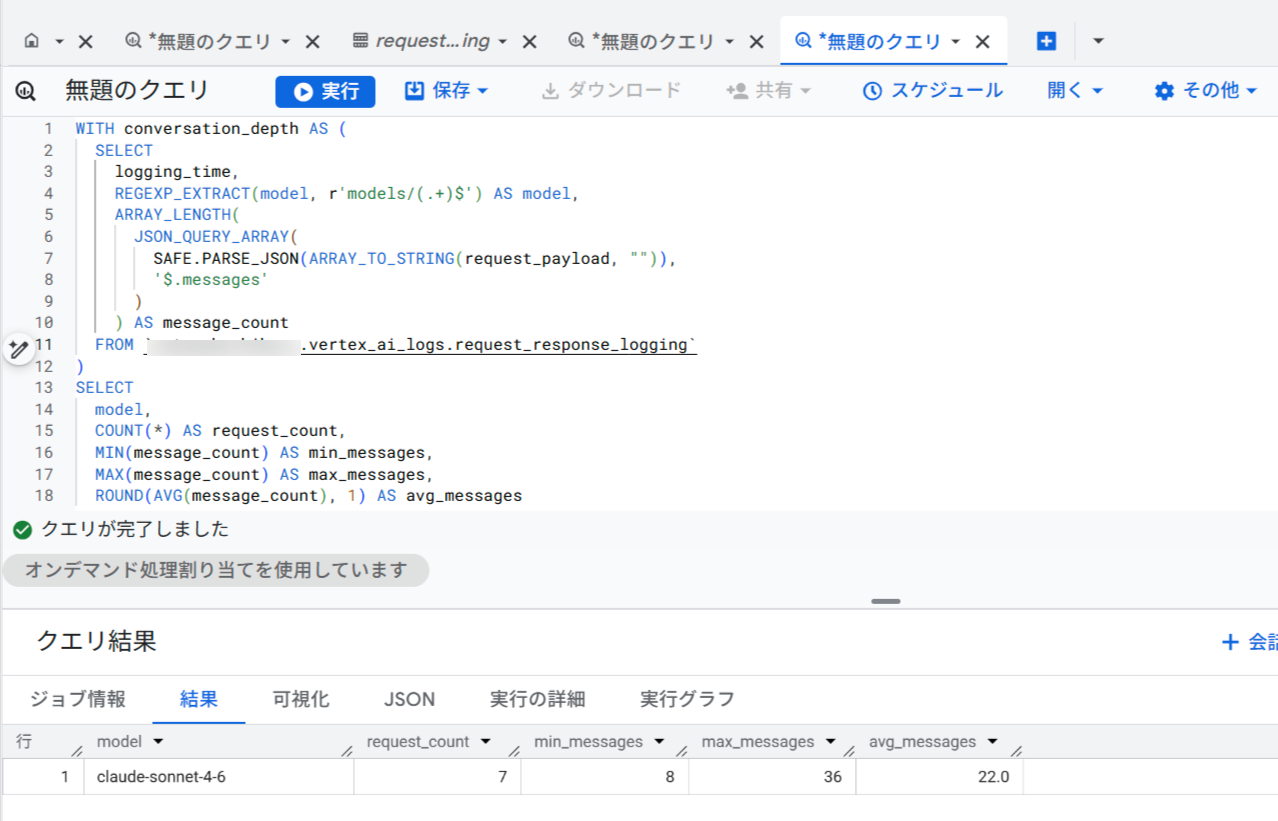1278x821 pixels.
Task: Expand the 開く dropdown menu
Action: 1075,91
